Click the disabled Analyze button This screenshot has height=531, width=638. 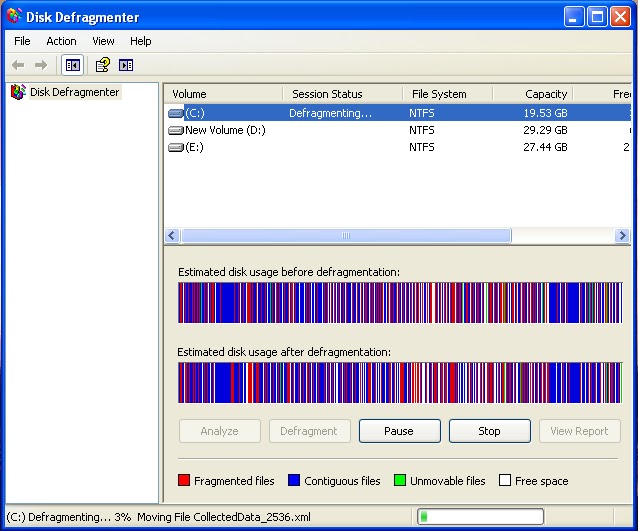click(220, 431)
